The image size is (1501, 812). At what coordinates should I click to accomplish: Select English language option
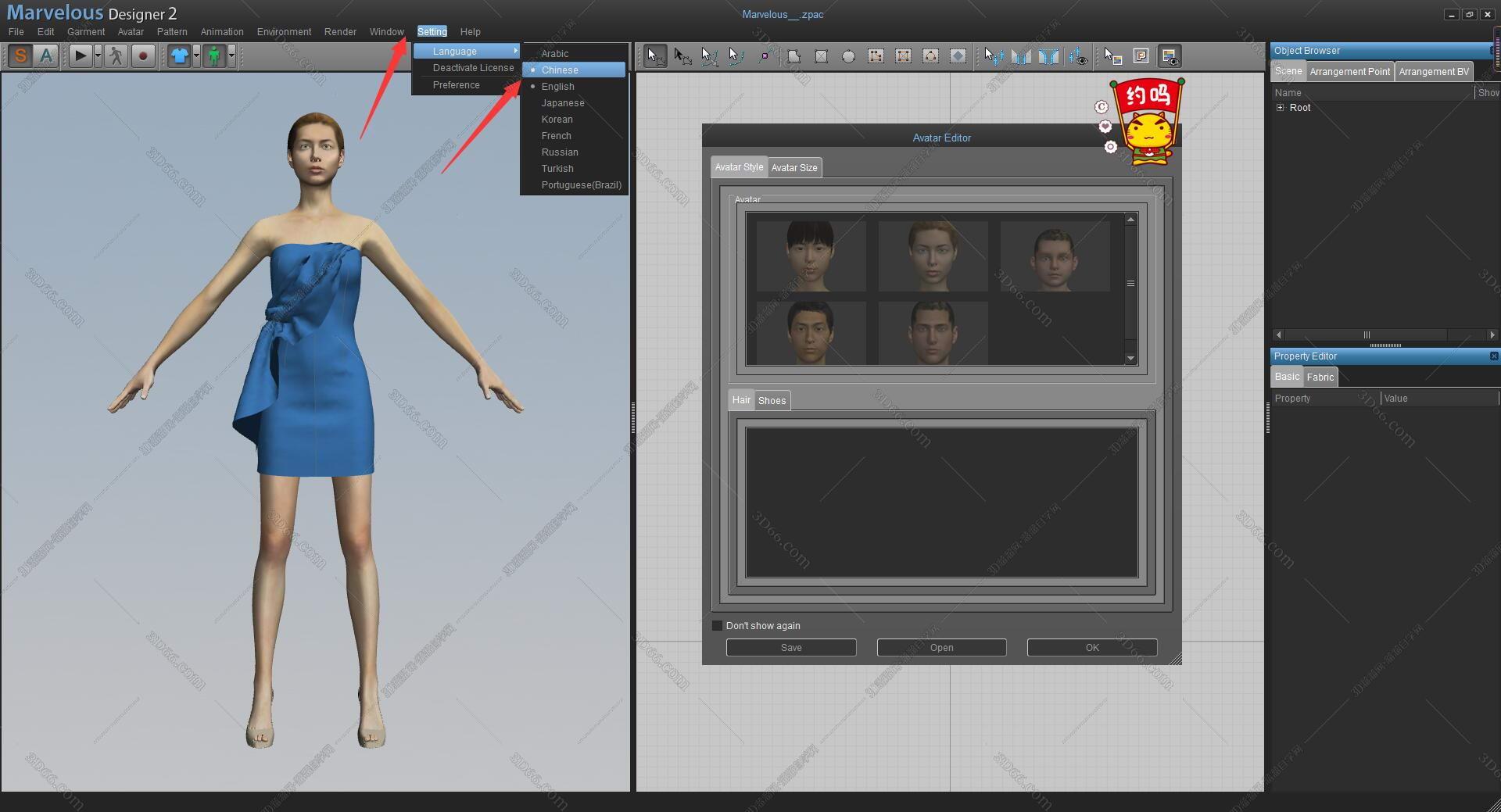[557, 87]
